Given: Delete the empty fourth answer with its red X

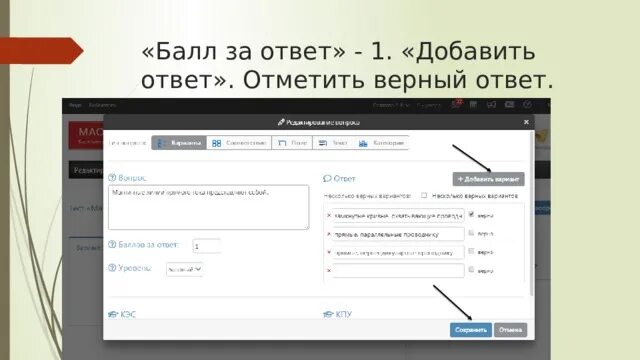Looking at the screenshot, I should coord(329,271).
